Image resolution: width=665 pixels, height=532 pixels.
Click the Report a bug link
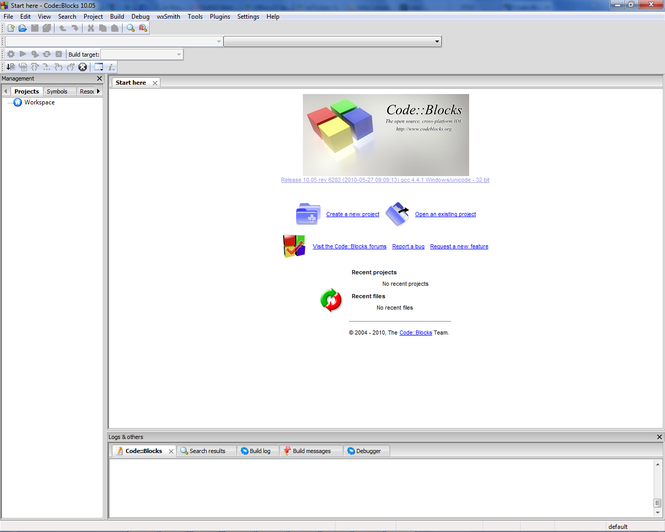click(x=408, y=246)
